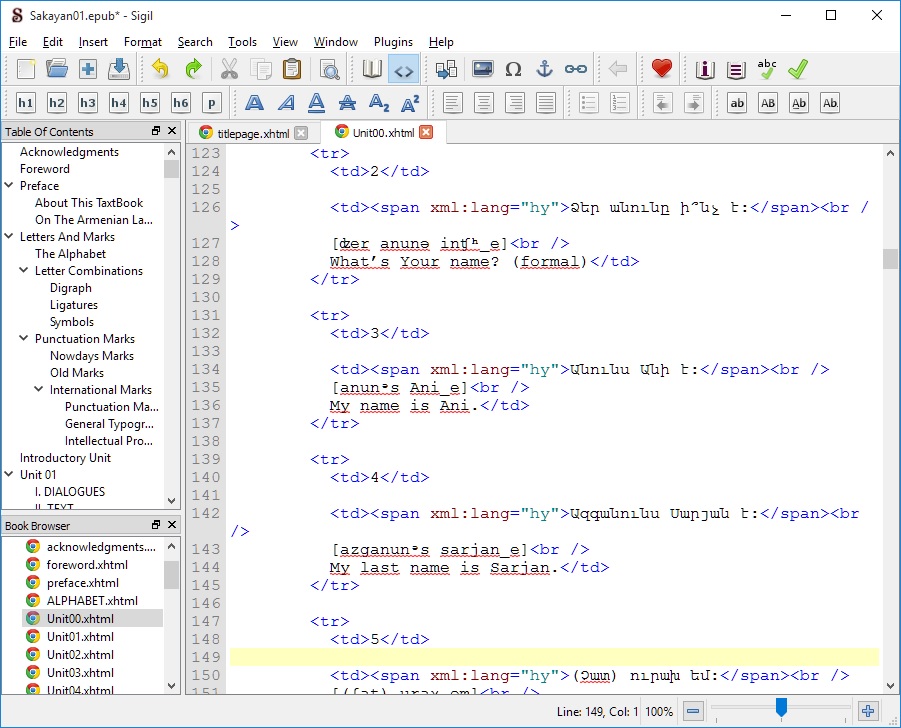Screen dimensions: 901x728
Task: Click the Insert Link chain icon
Action: point(575,69)
